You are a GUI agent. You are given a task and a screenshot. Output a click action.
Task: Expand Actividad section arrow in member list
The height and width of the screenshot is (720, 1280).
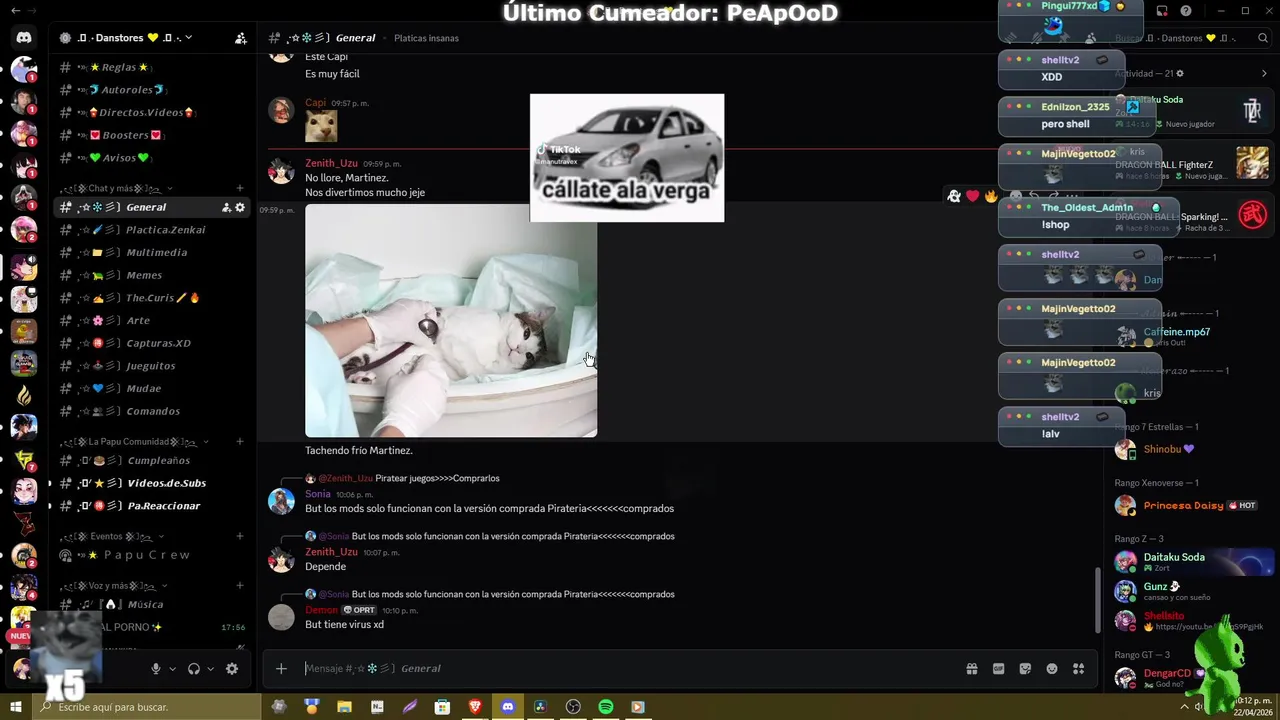pos(1264,74)
